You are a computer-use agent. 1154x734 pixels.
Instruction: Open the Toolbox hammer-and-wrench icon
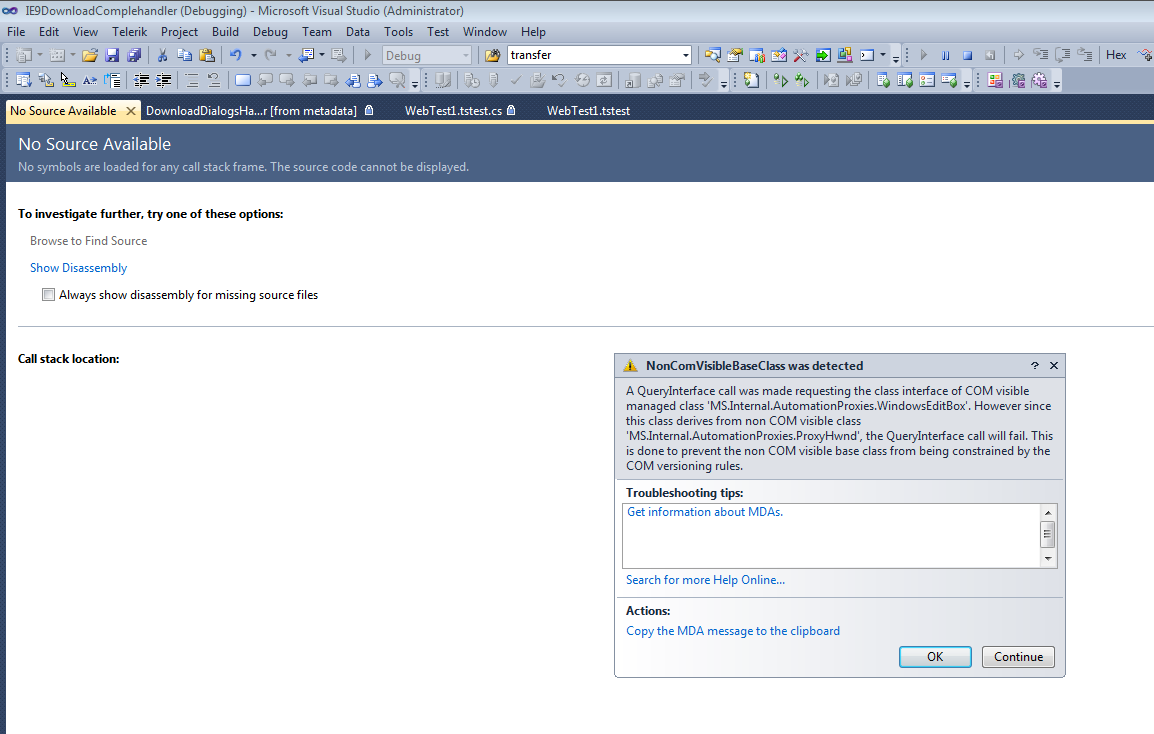[801, 55]
